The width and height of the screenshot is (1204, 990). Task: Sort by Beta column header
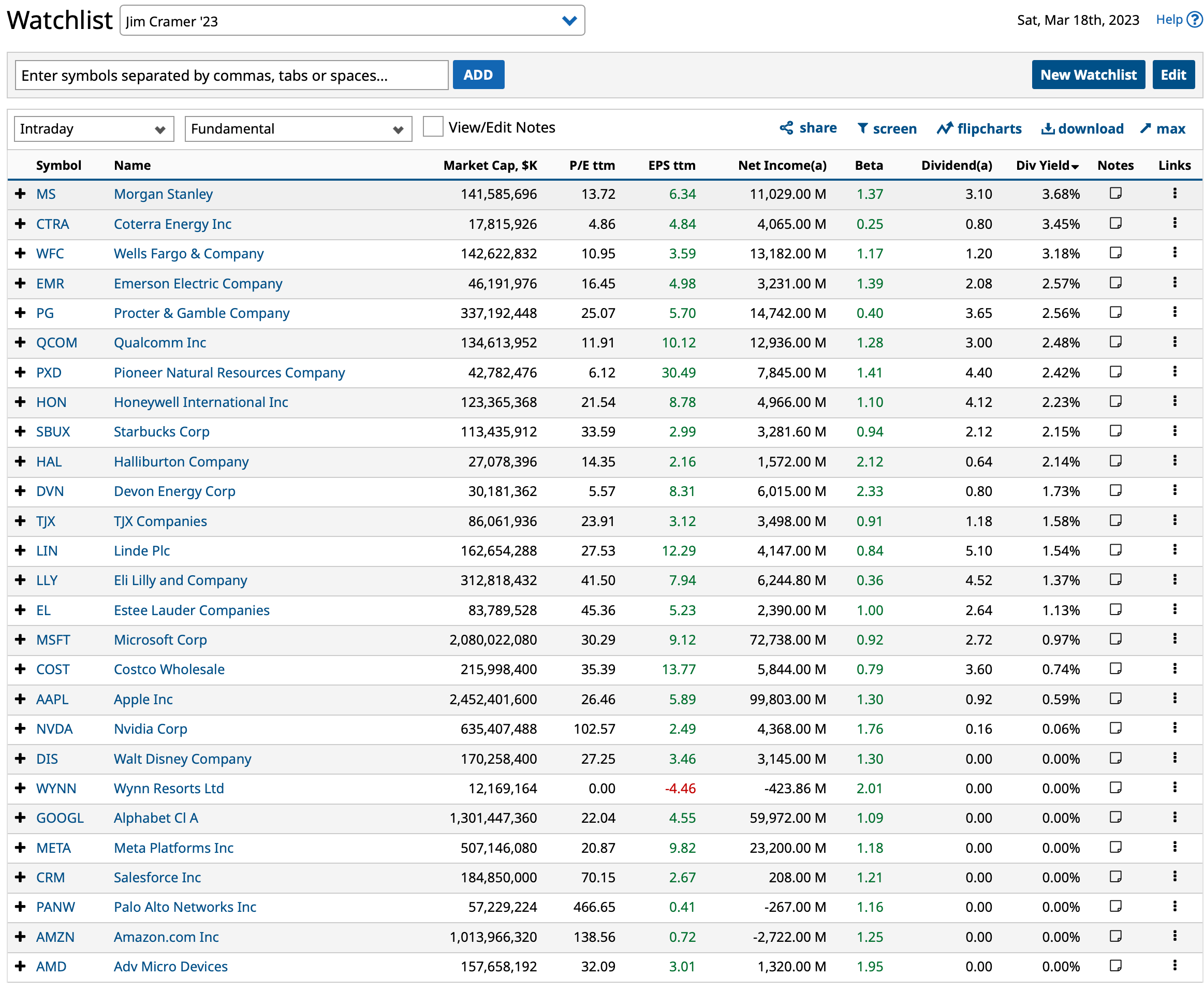[869, 165]
